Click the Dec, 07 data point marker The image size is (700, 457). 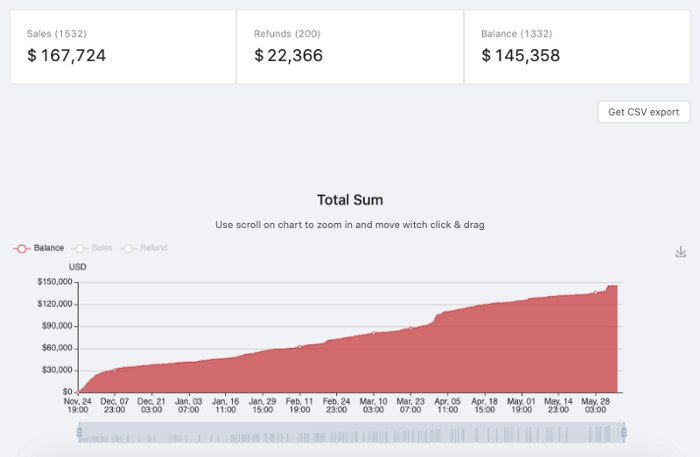pyautogui.click(x=115, y=370)
